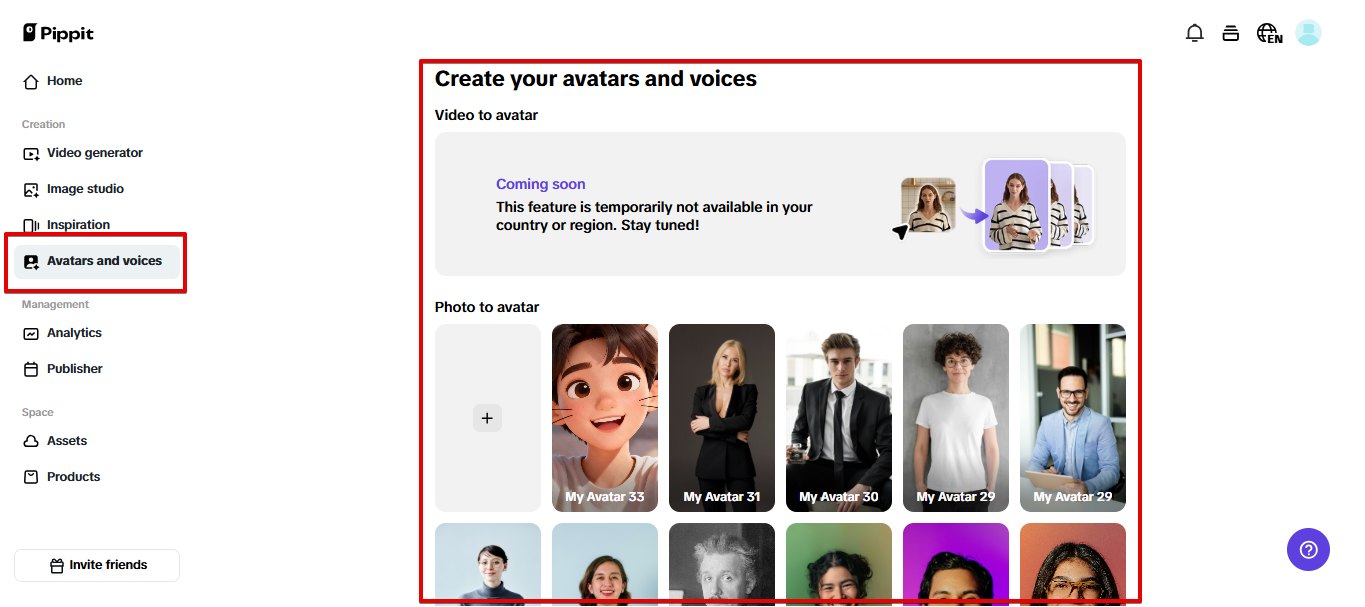This screenshot has width=1365, height=607.
Task: Open the help question-mark button
Action: pos(1308,549)
